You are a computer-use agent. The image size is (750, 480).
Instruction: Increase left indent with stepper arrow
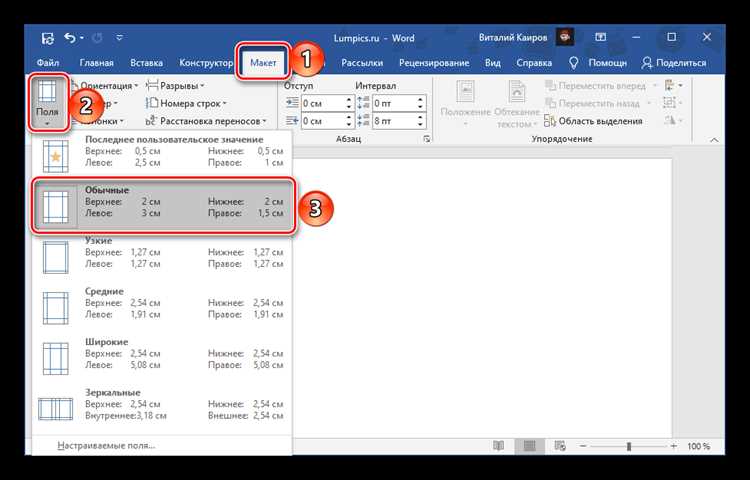click(349, 99)
